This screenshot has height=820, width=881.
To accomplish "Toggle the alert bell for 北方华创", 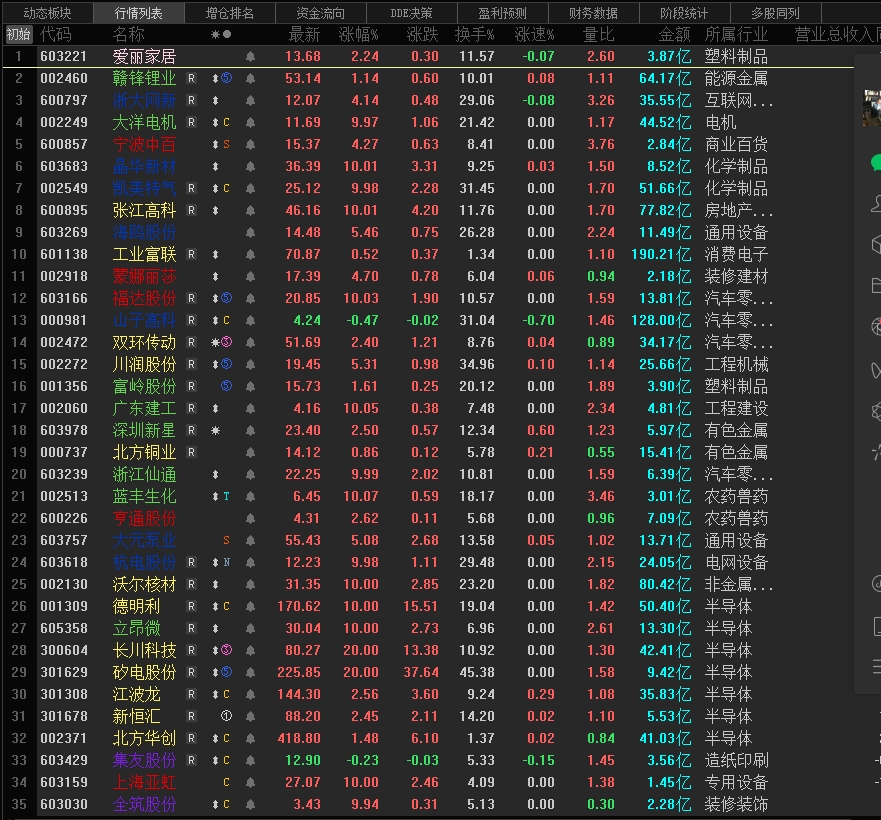I will pyautogui.click(x=251, y=738).
